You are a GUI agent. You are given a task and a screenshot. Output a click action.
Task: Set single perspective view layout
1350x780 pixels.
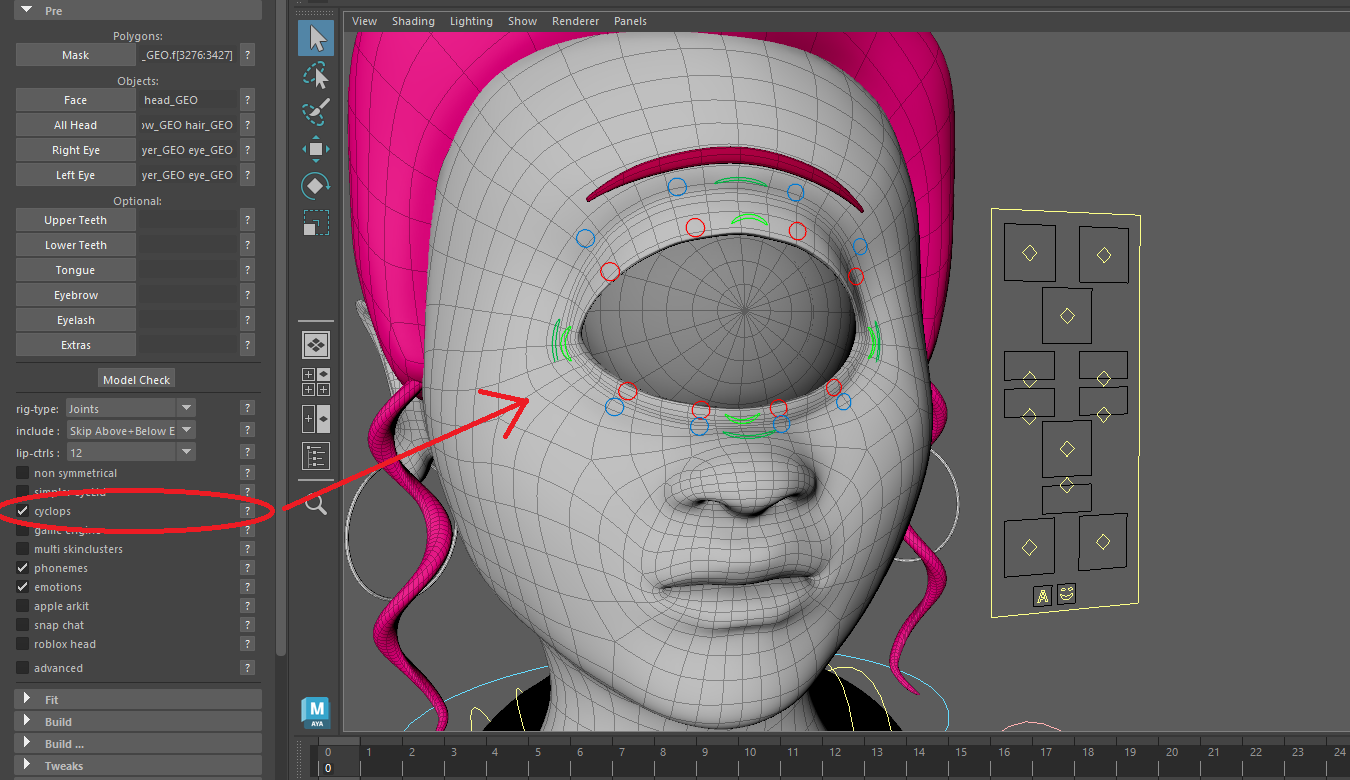click(x=316, y=345)
